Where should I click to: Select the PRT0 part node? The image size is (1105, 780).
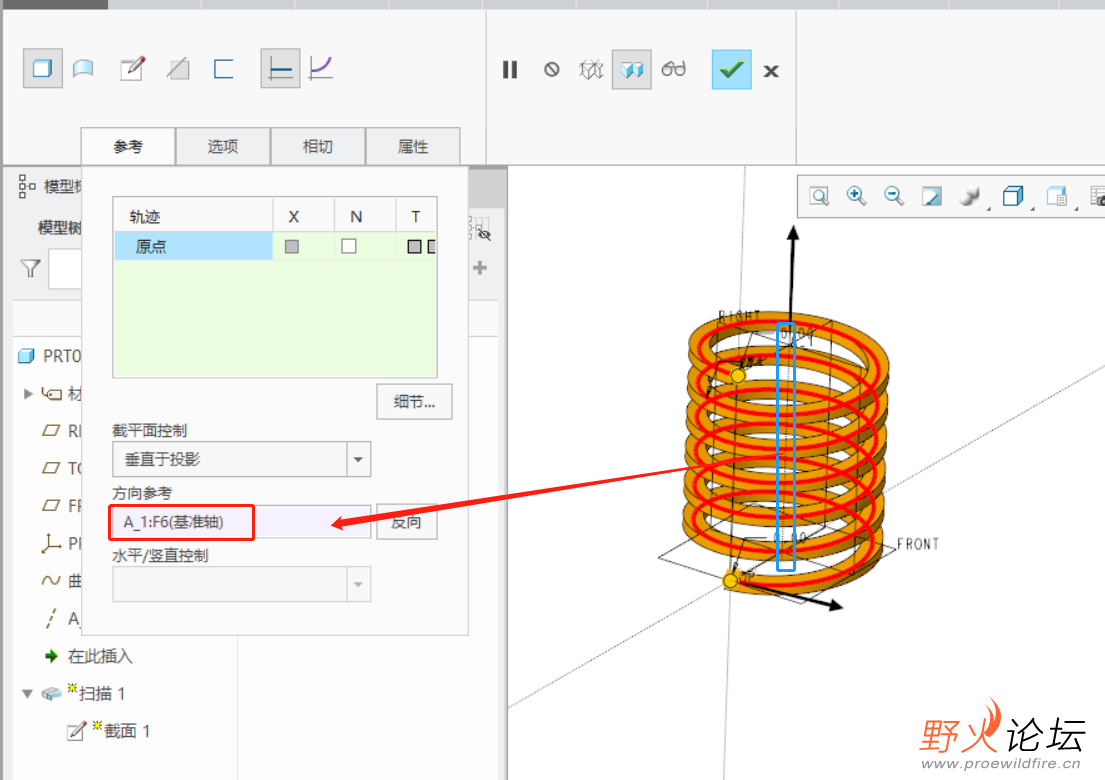[x=51, y=356]
